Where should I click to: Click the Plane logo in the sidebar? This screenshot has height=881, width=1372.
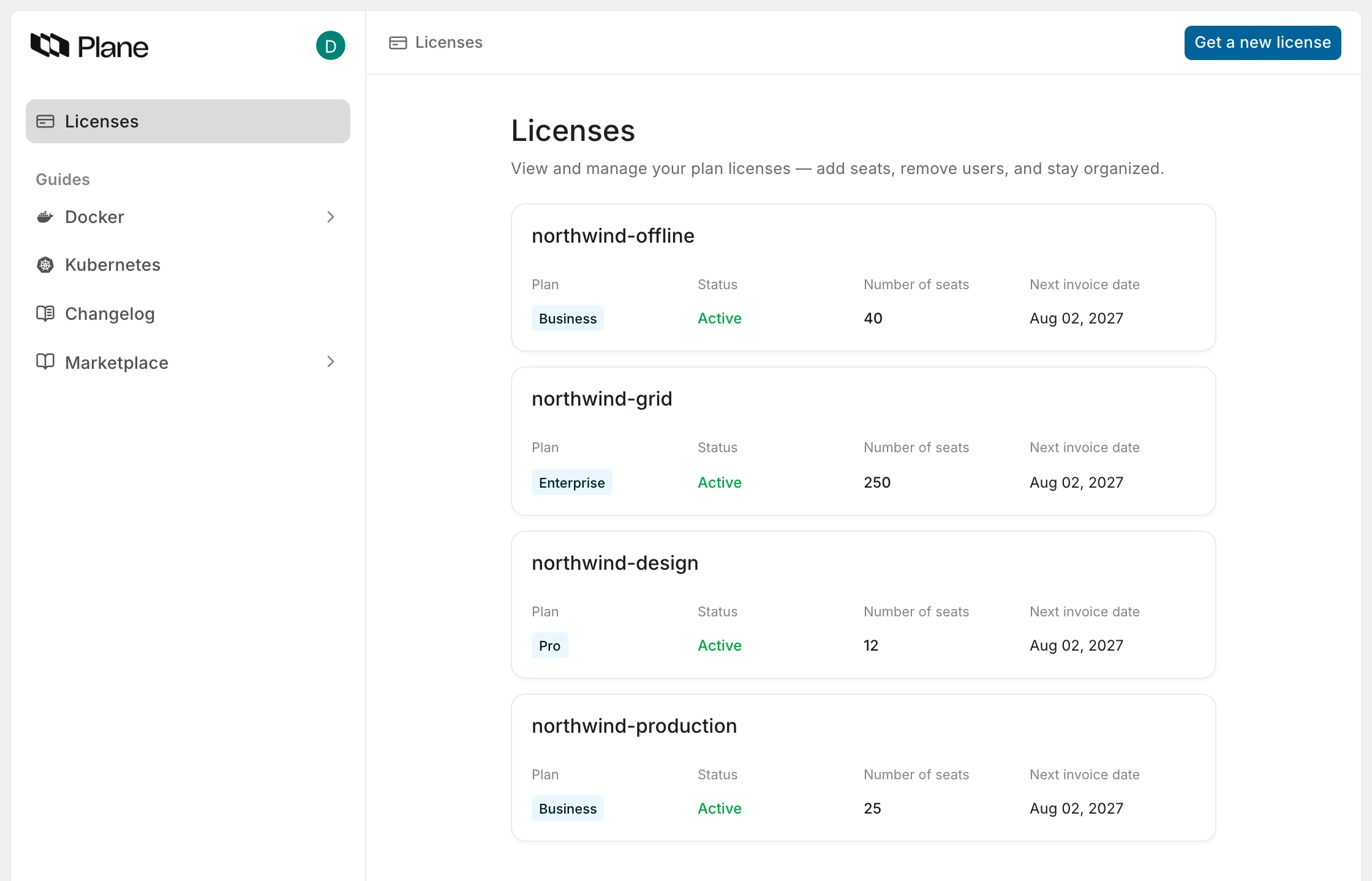tap(89, 46)
